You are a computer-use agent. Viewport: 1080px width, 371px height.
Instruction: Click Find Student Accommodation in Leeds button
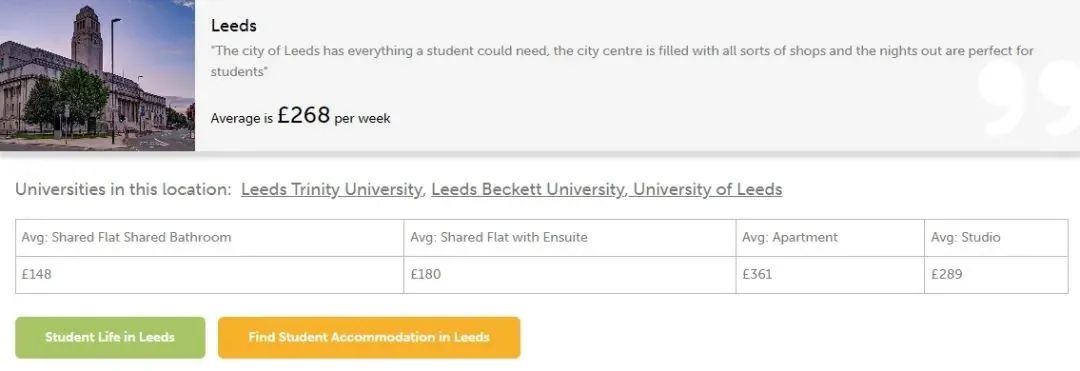click(x=369, y=337)
